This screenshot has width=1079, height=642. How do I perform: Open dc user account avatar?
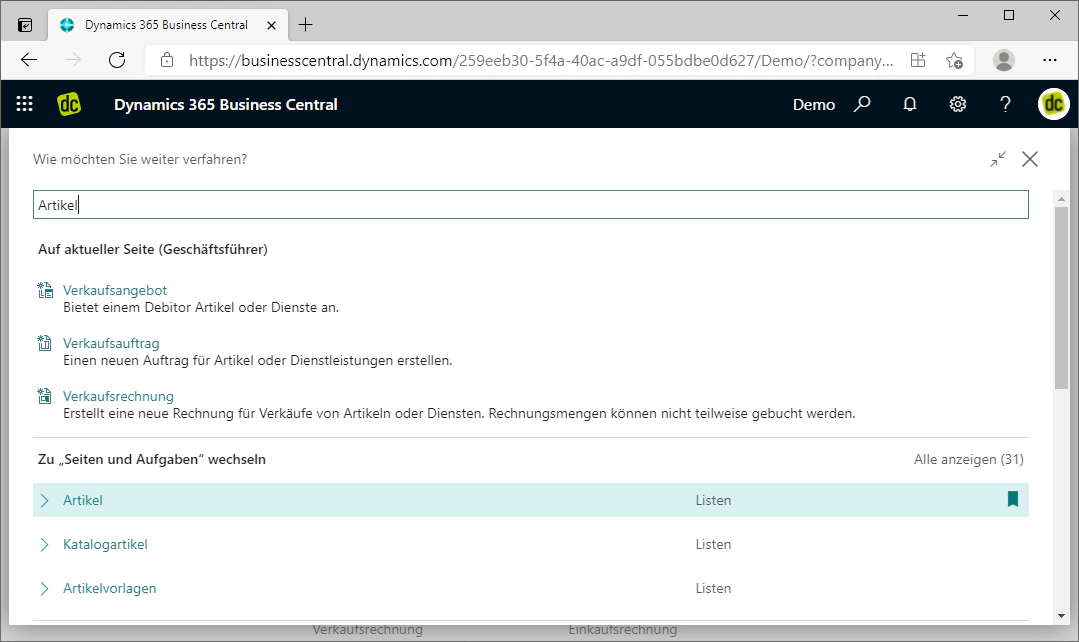pyautogui.click(x=1054, y=104)
